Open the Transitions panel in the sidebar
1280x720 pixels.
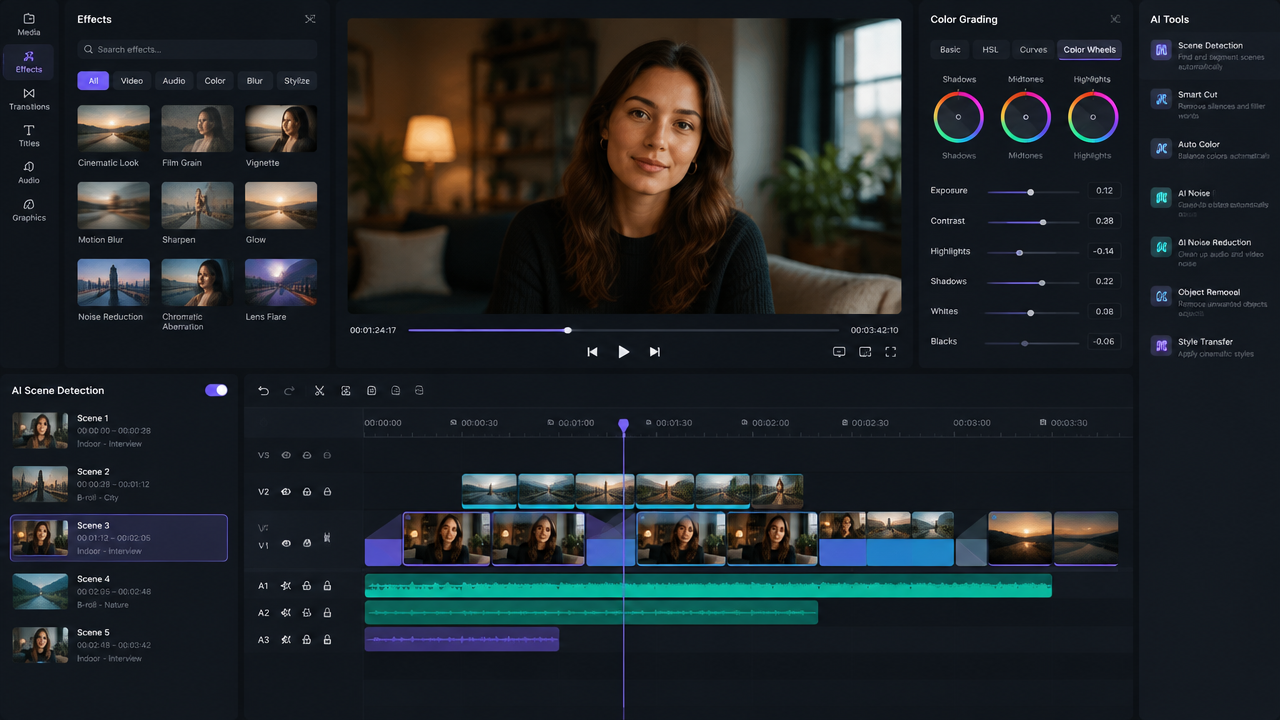[29, 98]
